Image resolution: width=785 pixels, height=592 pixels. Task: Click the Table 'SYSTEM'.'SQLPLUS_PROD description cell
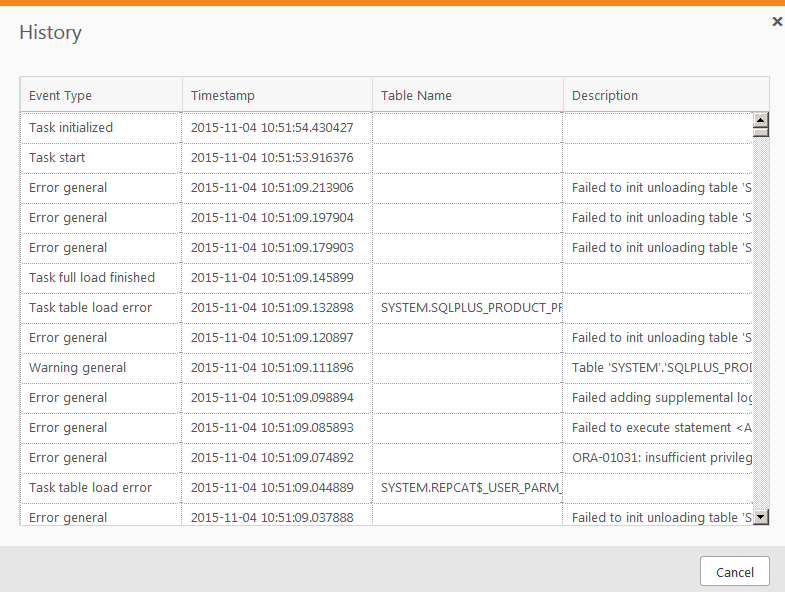coord(660,368)
